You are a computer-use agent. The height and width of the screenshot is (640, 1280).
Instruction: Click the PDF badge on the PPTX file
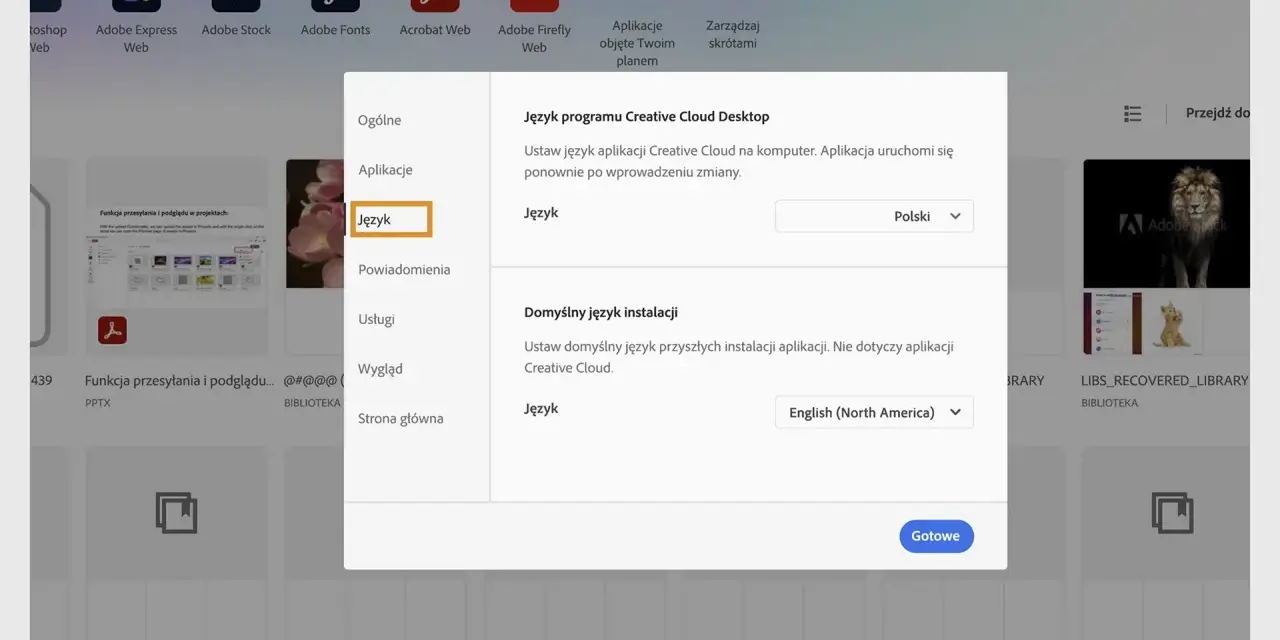coord(112,330)
